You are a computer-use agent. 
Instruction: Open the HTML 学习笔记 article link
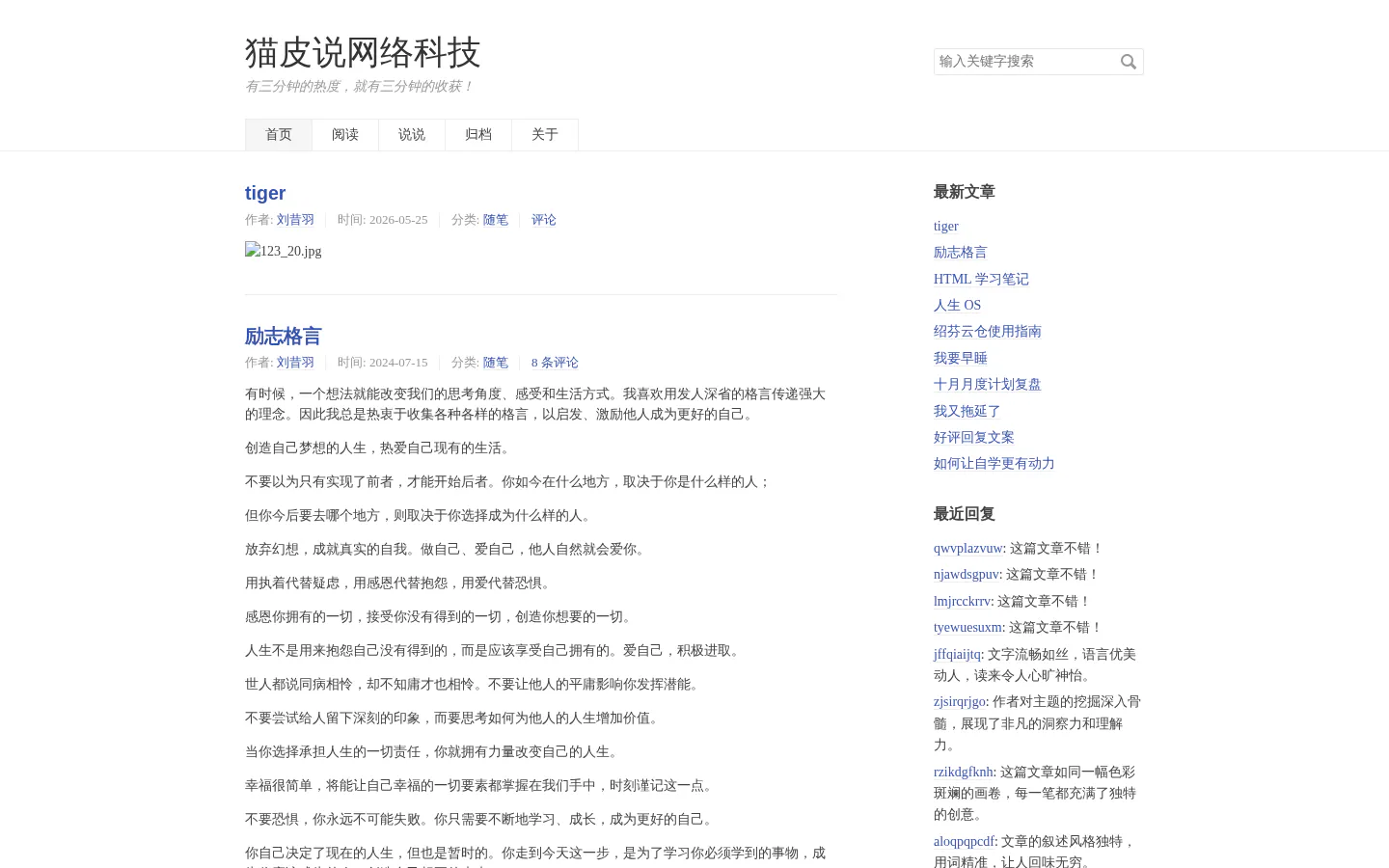[981, 279]
